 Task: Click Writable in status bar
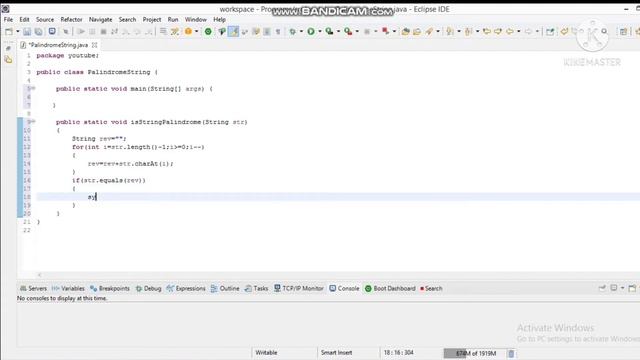(266, 353)
